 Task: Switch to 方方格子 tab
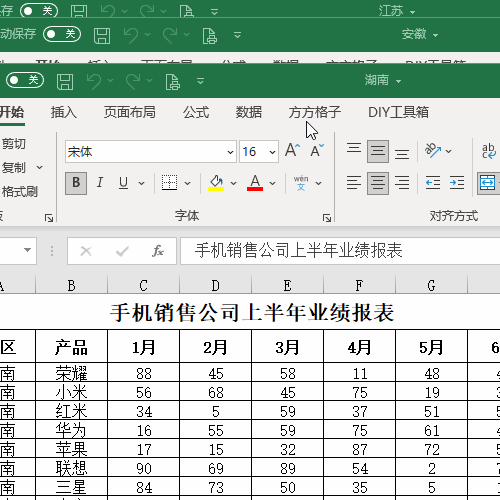pyautogui.click(x=315, y=112)
